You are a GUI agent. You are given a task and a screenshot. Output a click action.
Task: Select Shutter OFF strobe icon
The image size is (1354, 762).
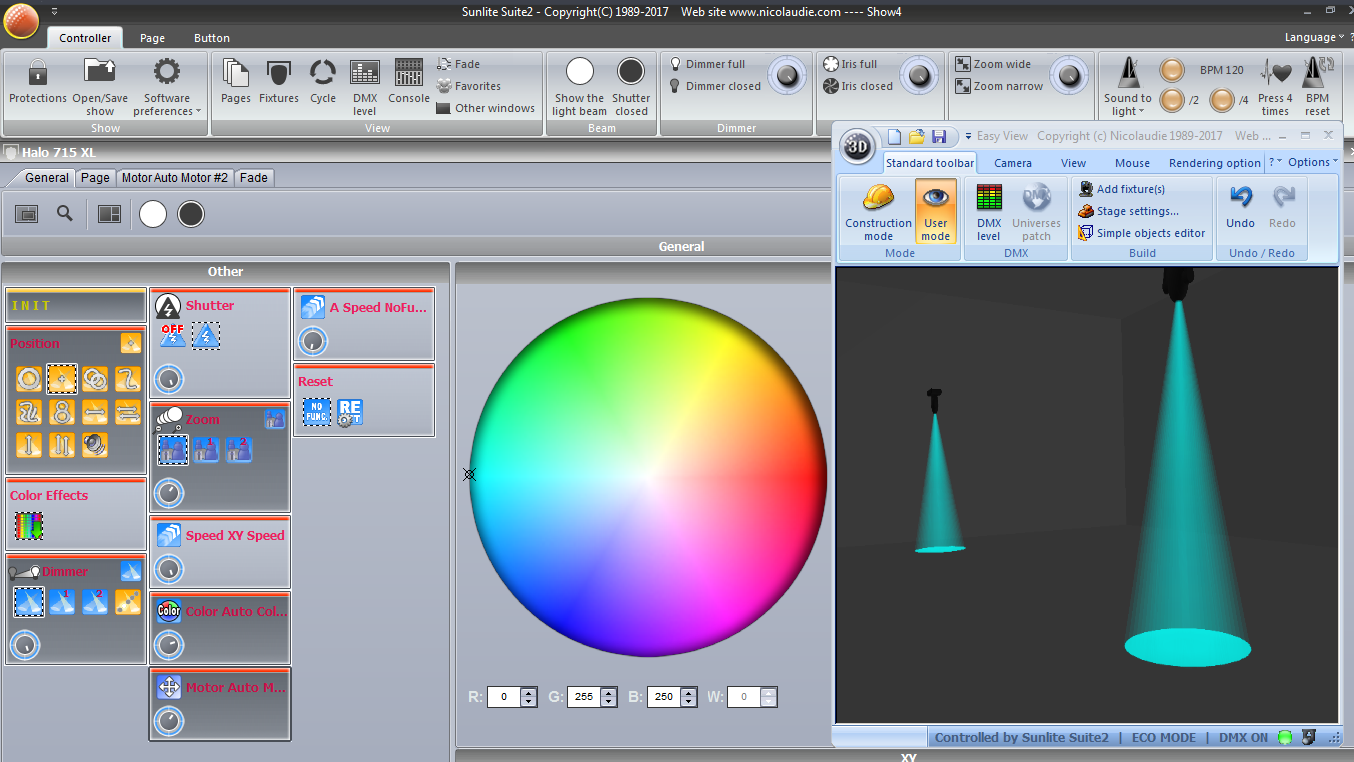tap(172, 335)
